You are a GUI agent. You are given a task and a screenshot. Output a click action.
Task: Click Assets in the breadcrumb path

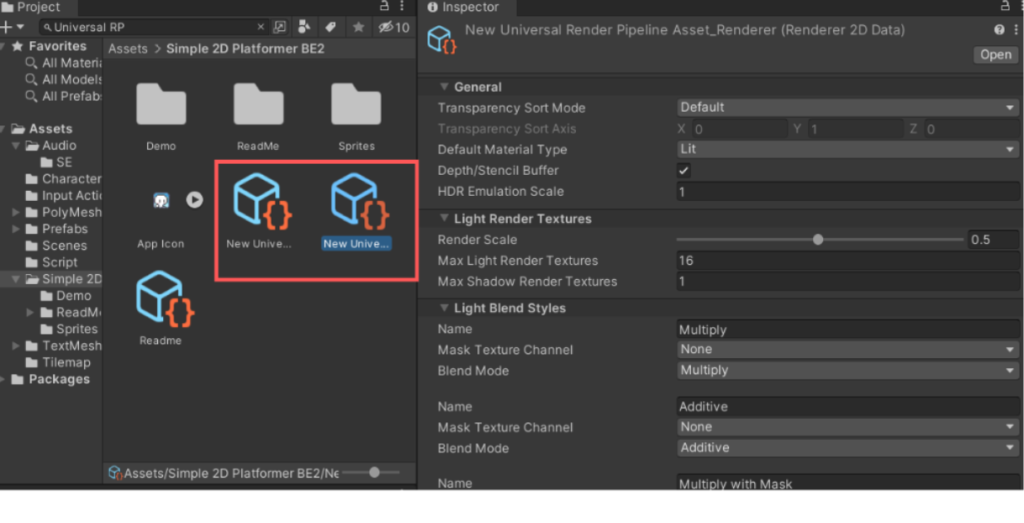(x=128, y=49)
